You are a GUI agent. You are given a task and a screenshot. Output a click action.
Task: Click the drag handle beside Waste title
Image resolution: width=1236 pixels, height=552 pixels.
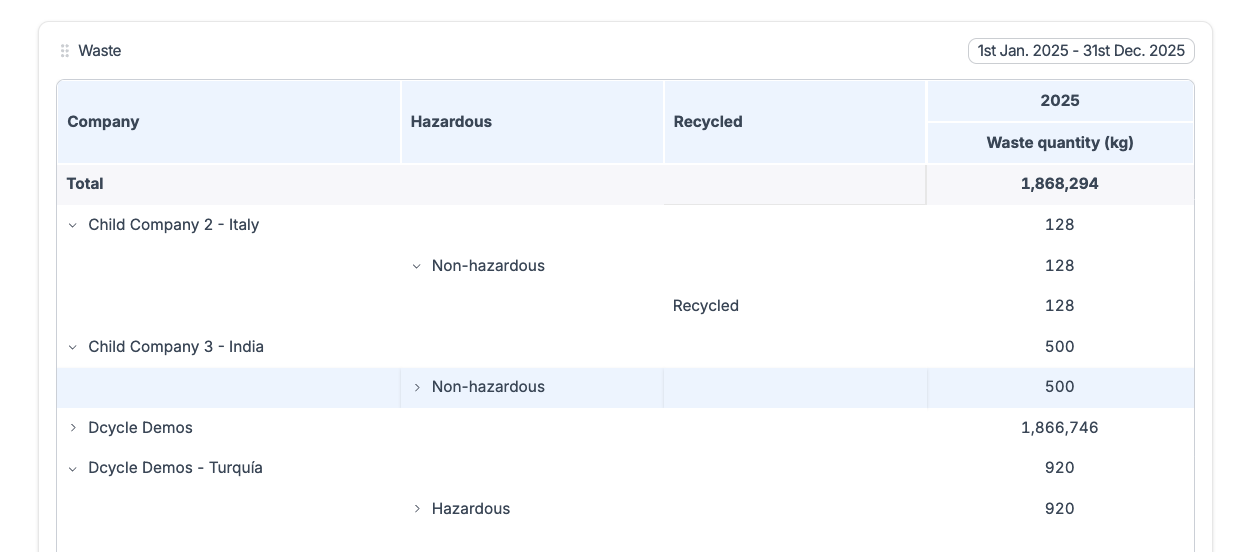[65, 51]
